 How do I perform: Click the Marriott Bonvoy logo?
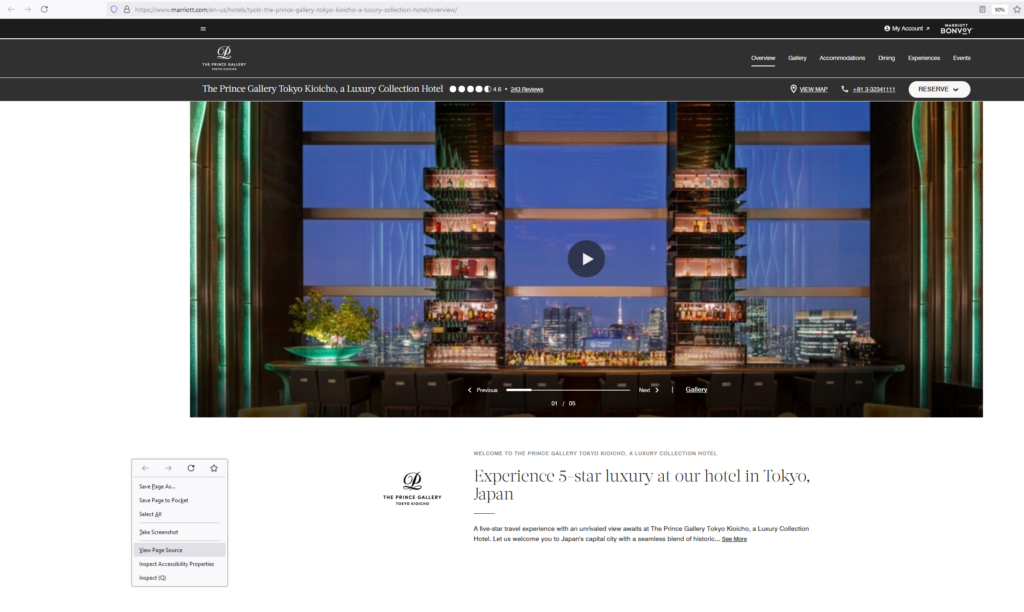[x=956, y=29]
